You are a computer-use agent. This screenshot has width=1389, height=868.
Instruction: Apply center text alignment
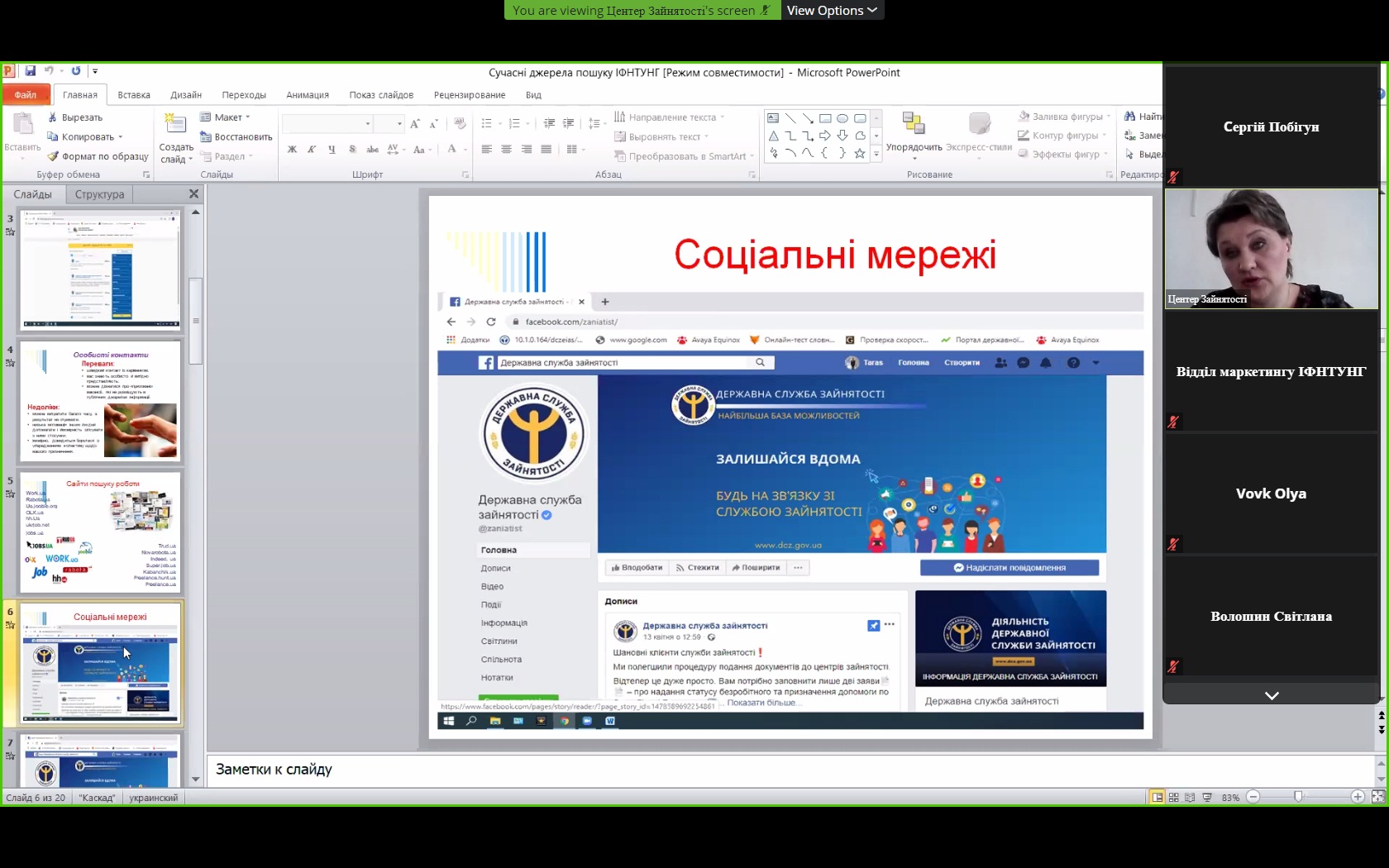[x=506, y=150]
